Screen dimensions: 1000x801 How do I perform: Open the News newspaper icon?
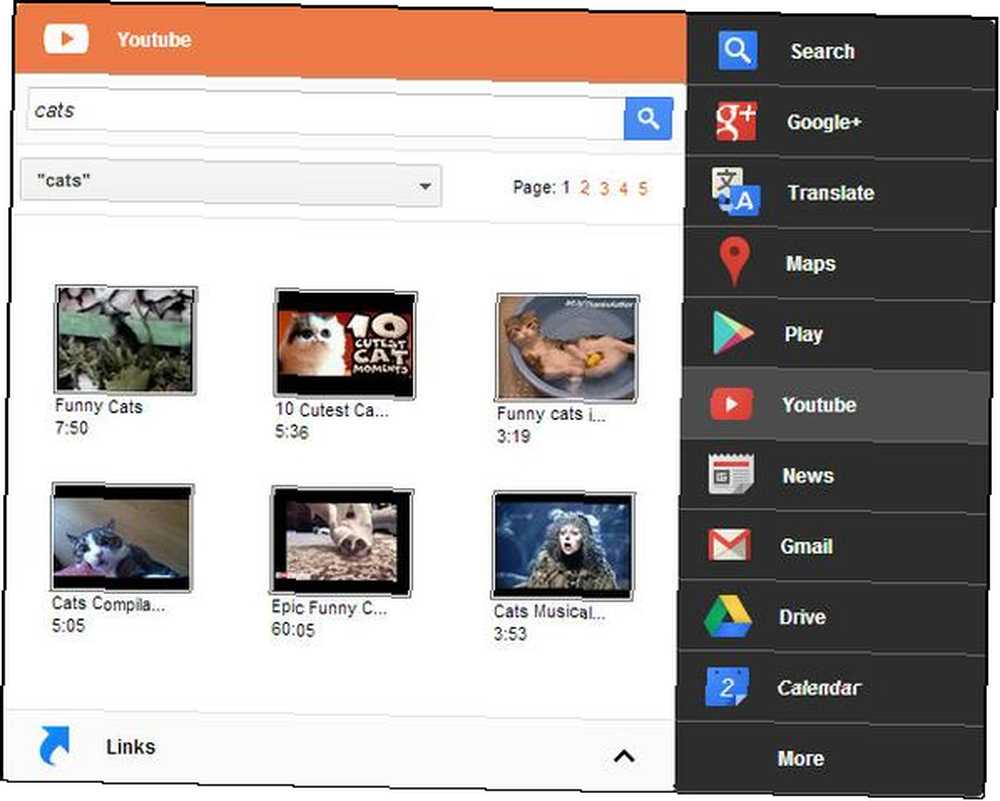(x=731, y=474)
